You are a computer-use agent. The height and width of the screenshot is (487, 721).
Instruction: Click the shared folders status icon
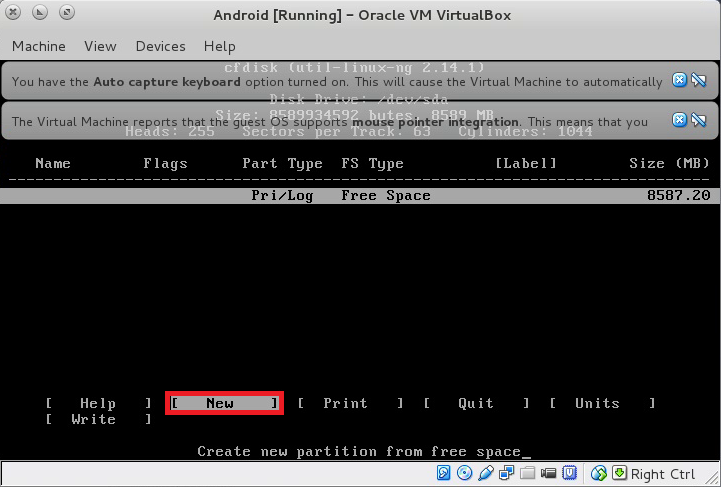527,473
